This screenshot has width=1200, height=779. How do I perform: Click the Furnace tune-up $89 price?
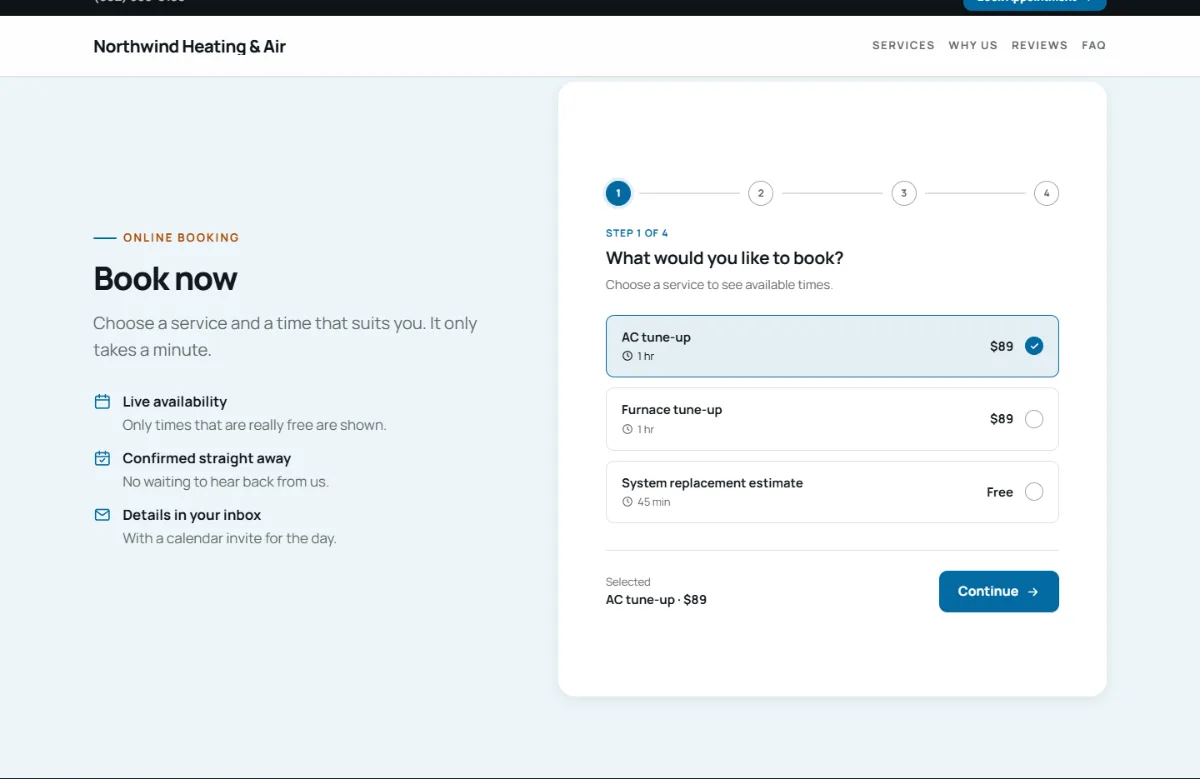click(x=1002, y=419)
